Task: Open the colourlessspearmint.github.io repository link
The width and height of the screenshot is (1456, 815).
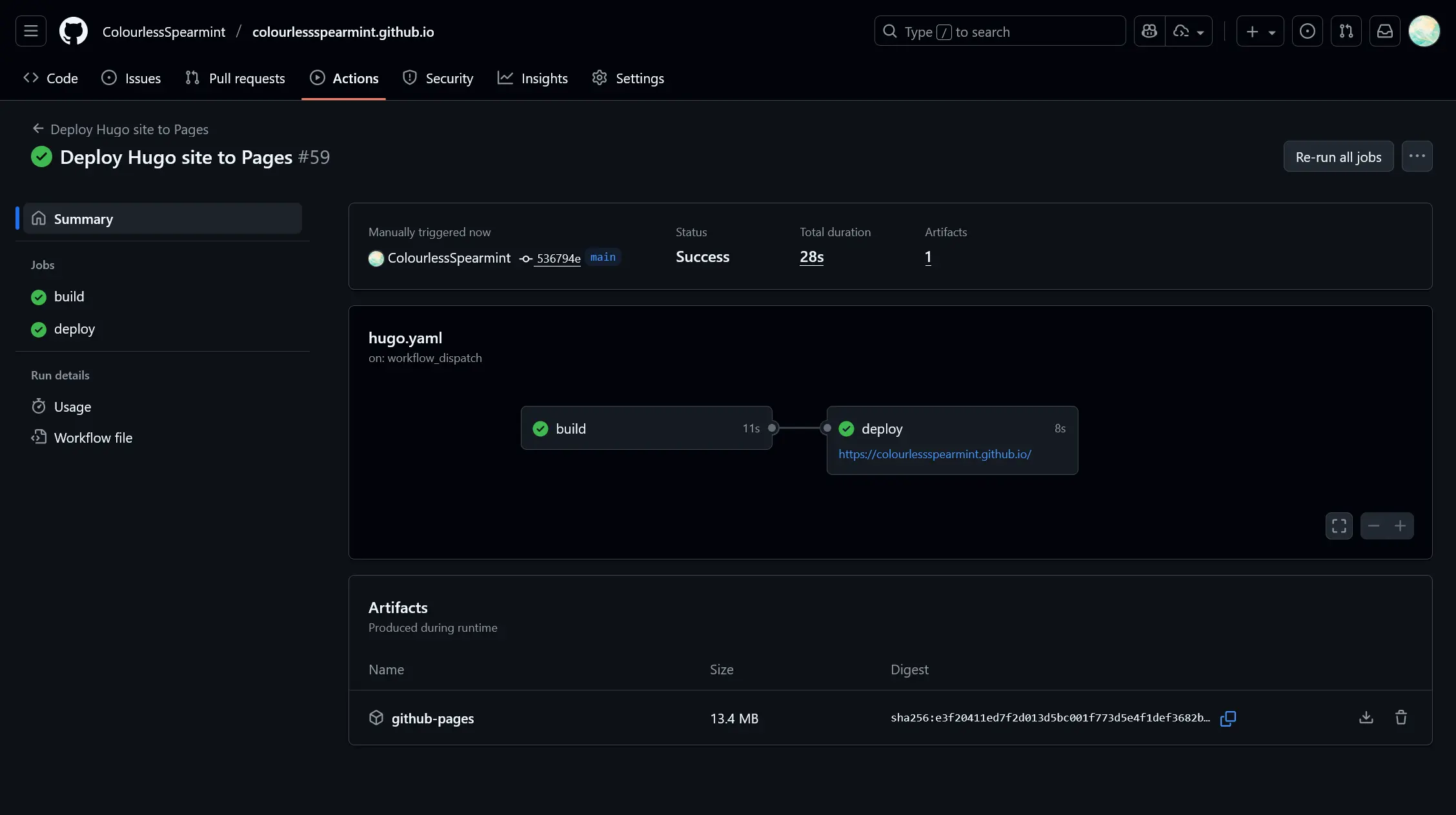Action: coord(343,32)
